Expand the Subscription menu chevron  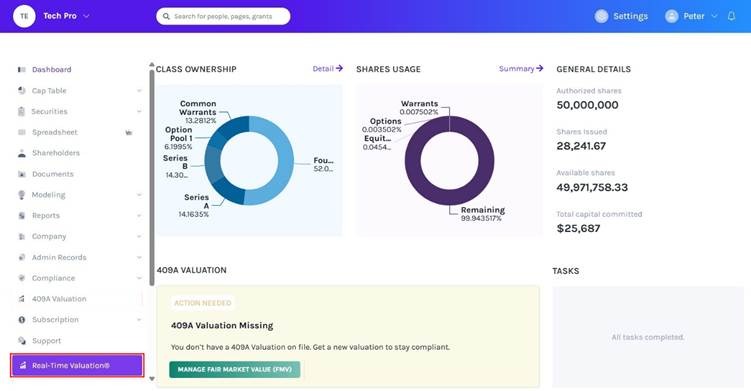pyautogui.click(x=139, y=320)
